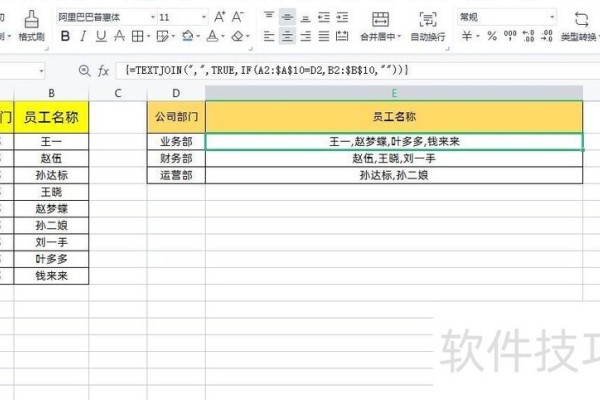Viewport: 600px width, 400px height.
Task: Open the number format box showing 常规
Action: coord(506,17)
